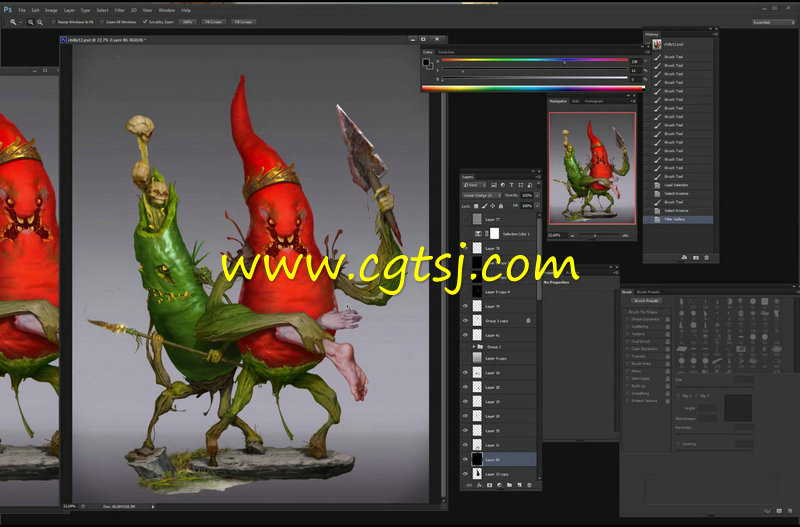The height and width of the screenshot is (527, 800).
Task: Toggle Shape Dynamics checkbox in Brush panel
Action: pyautogui.click(x=628, y=319)
